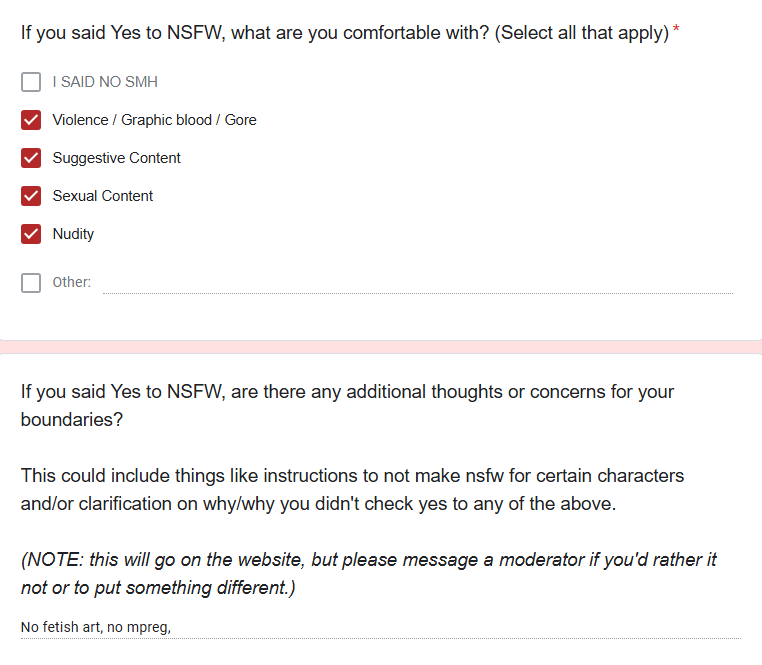The height and width of the screenshot is (665, 762).
Task: Check the 'I SAID NO SMH' checkbox
Action: pyautogui.click(x=31, y=82)
